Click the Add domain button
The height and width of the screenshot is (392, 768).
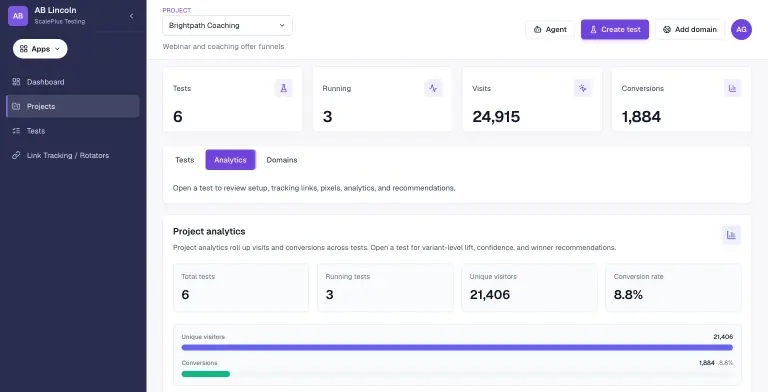pos(690,29)
